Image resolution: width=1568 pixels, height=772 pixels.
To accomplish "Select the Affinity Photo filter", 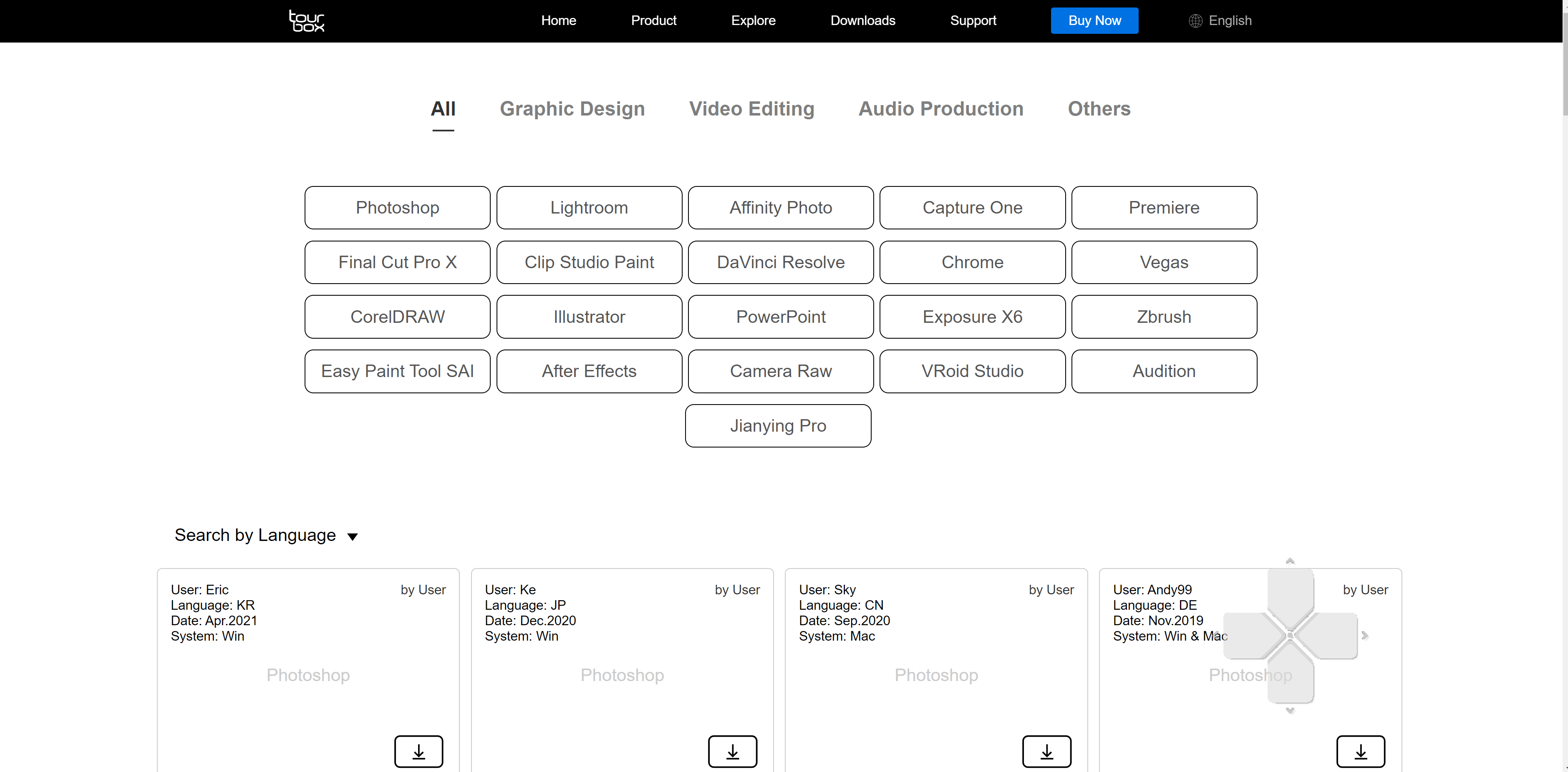I will tap(781, 207).
